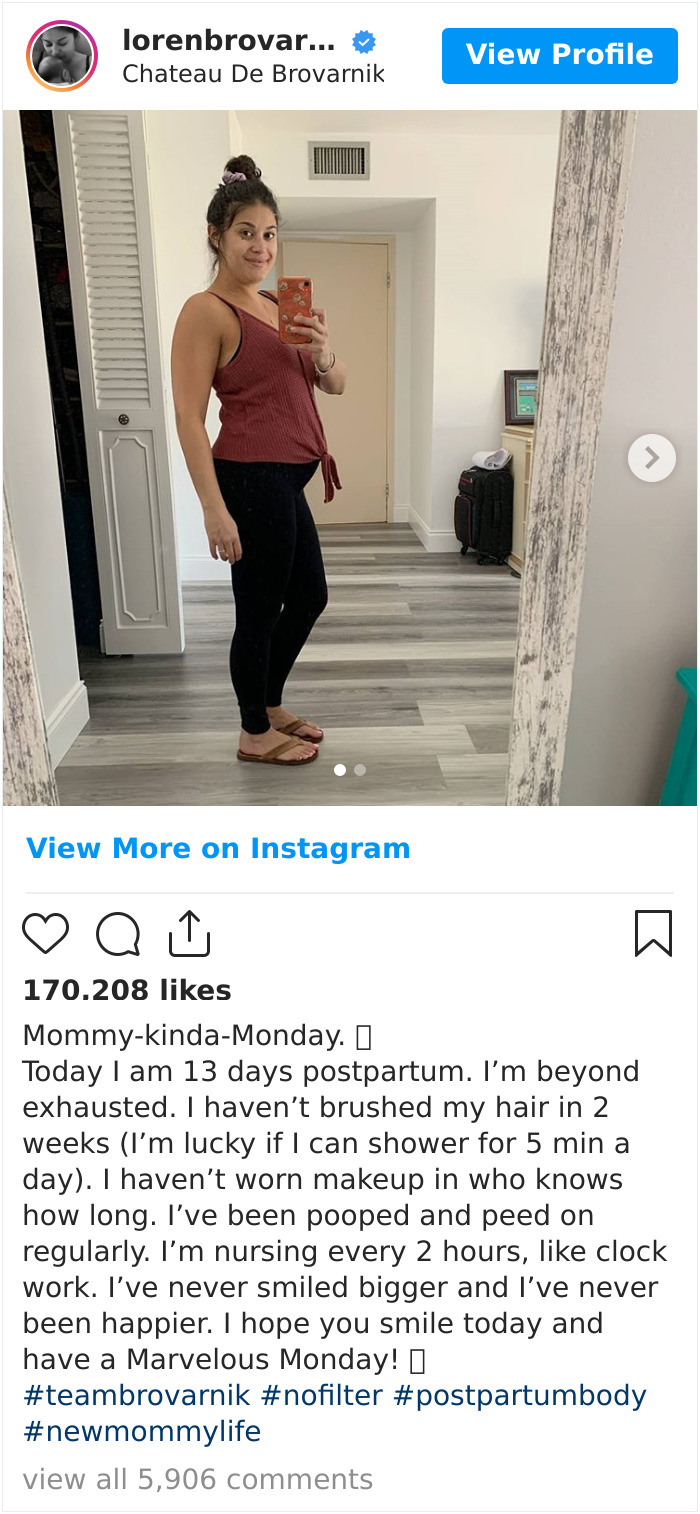700x1514 pixels.
Task: Click the blue verified badge
Action: [364, 42]
